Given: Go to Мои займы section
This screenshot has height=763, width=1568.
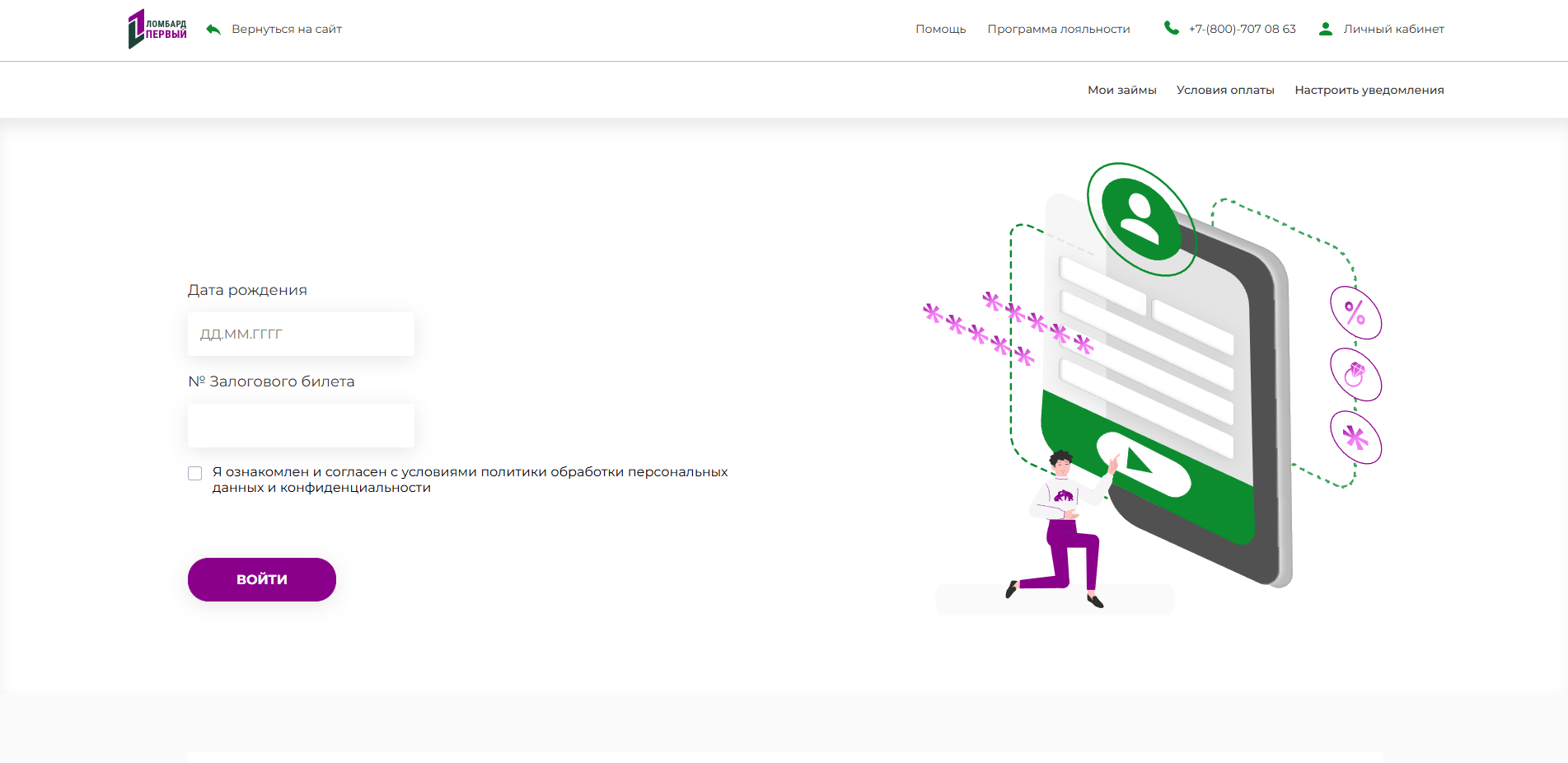Looking at the screenshot, I should click(x=1121, y=90).
